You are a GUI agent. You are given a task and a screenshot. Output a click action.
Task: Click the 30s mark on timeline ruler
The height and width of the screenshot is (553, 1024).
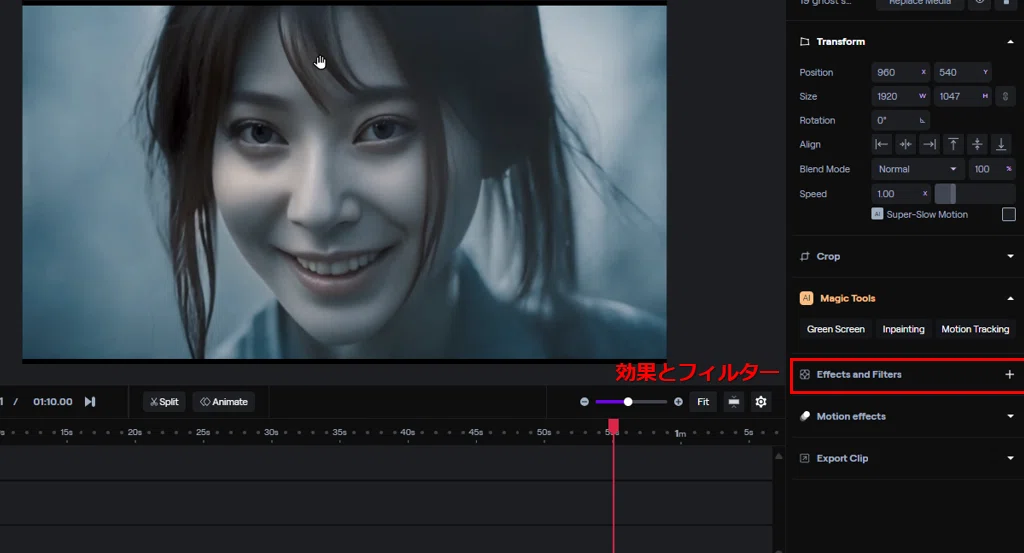pyautogui.click(x=271, y=432)
